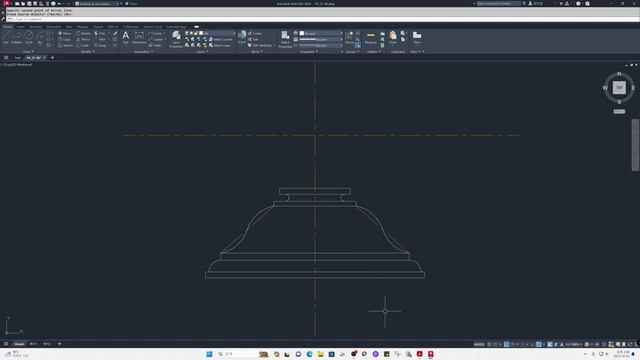
Task: Select the Circle tool
Action: tap(29, 37)
